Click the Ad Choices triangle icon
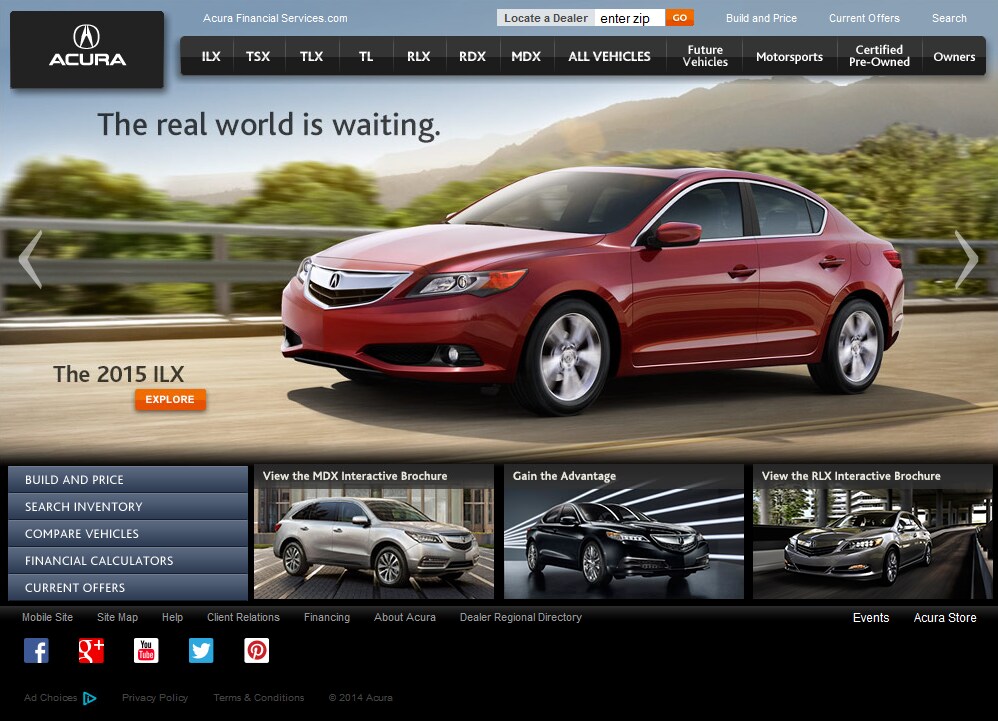This screenshot has height=721, width=998. (90, 698)
